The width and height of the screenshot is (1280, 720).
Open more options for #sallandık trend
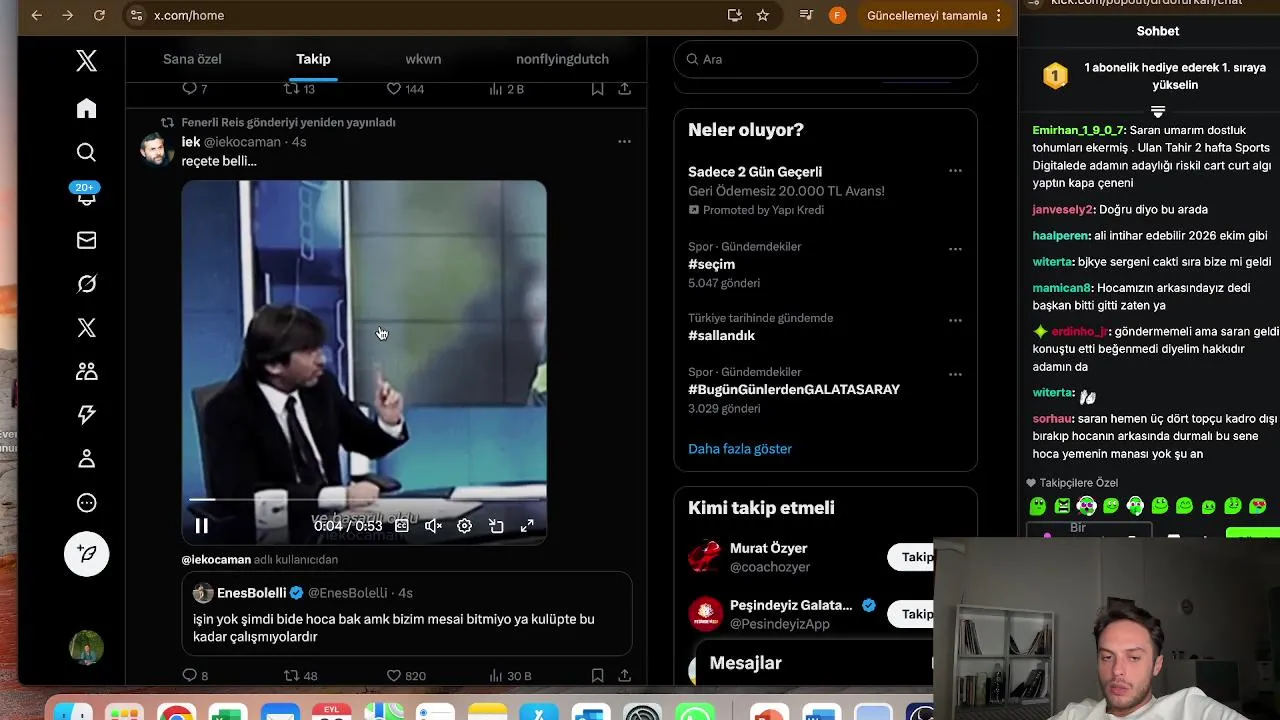(955, 321)
